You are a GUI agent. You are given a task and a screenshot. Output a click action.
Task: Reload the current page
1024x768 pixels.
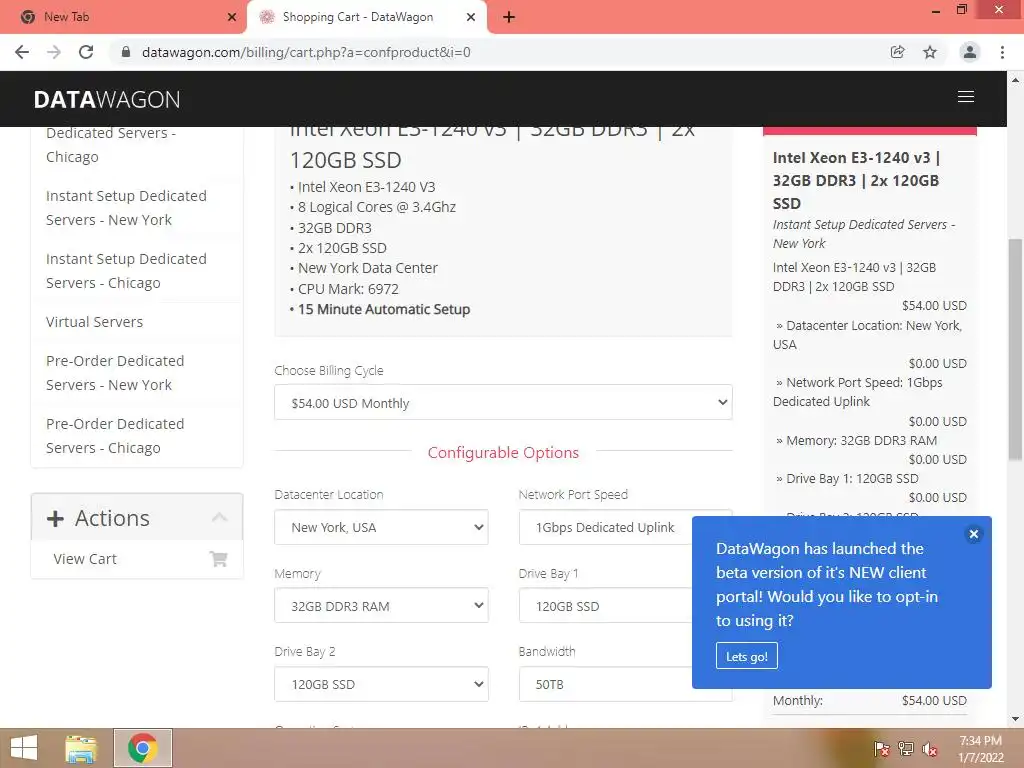(x=86, y=52)
